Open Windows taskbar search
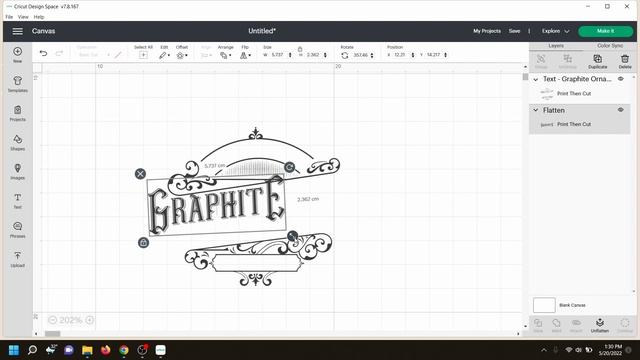Viewport: 640px width, 360px height. click(x=32, y=350)
